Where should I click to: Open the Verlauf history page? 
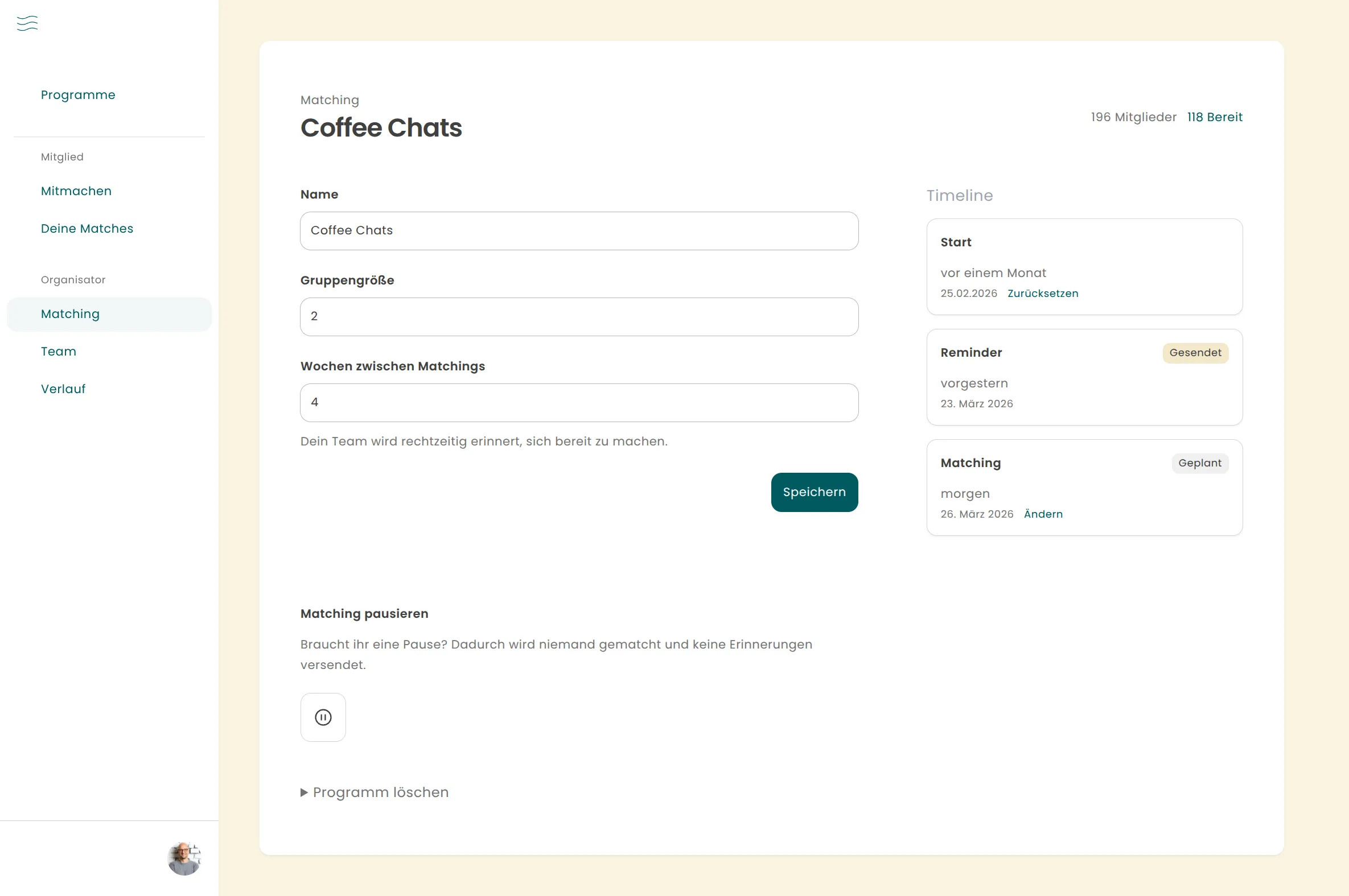pyautogui.click(x=63, y=389)
